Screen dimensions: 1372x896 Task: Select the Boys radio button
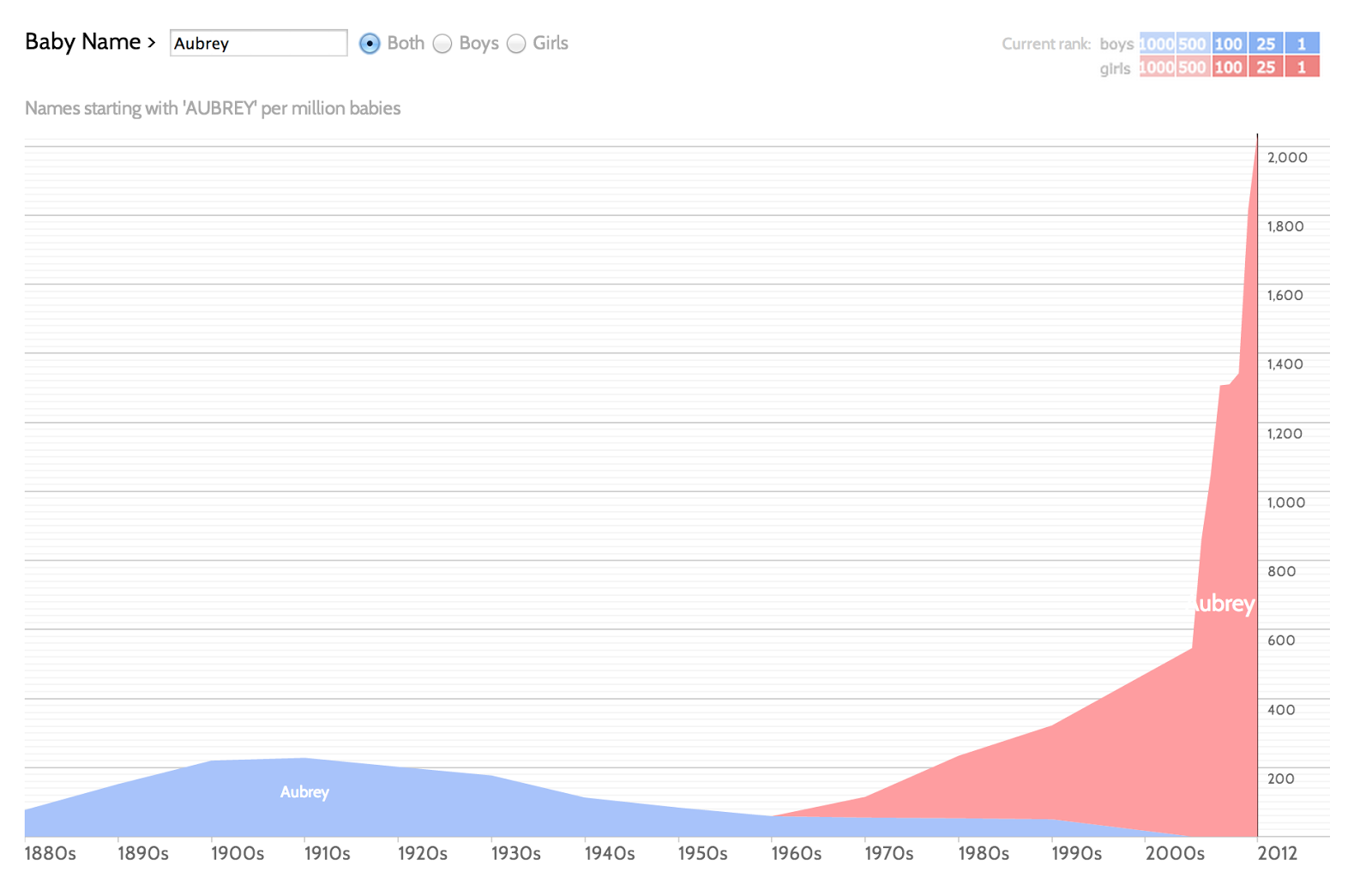point(442,44)
